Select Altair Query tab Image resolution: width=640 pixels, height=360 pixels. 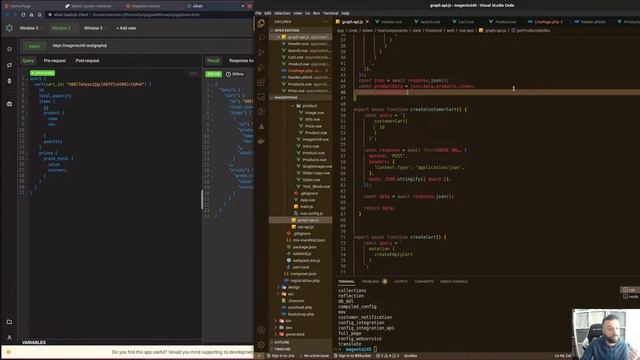[x=28, y=60]
